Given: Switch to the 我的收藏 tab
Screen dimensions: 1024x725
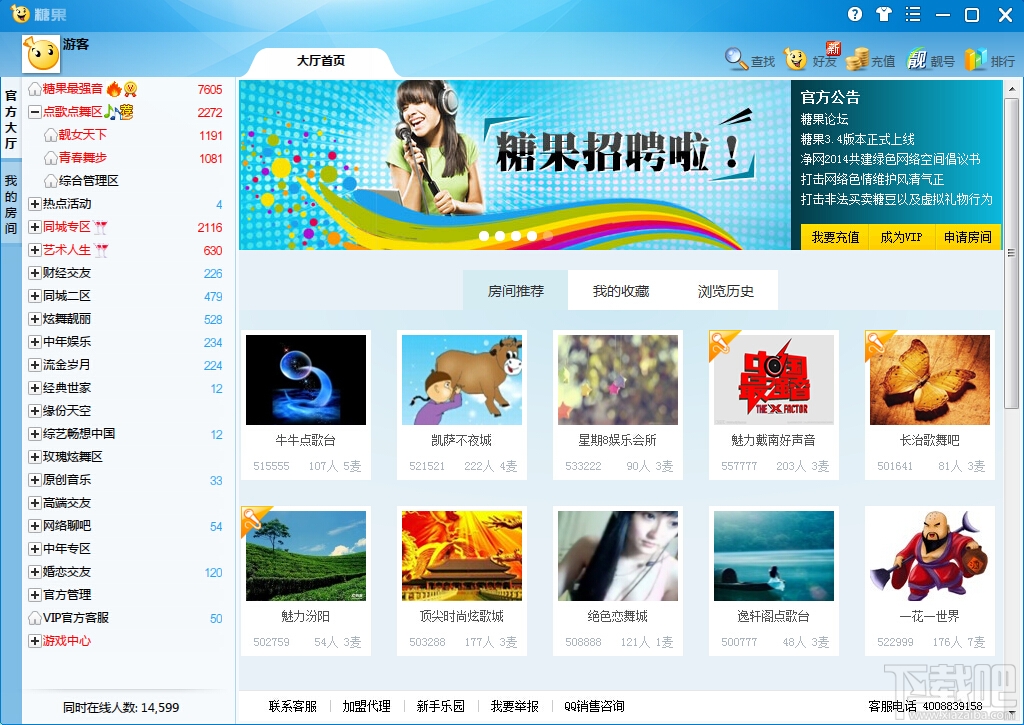Looking at the screenshot, I should (x=620, y=291).
